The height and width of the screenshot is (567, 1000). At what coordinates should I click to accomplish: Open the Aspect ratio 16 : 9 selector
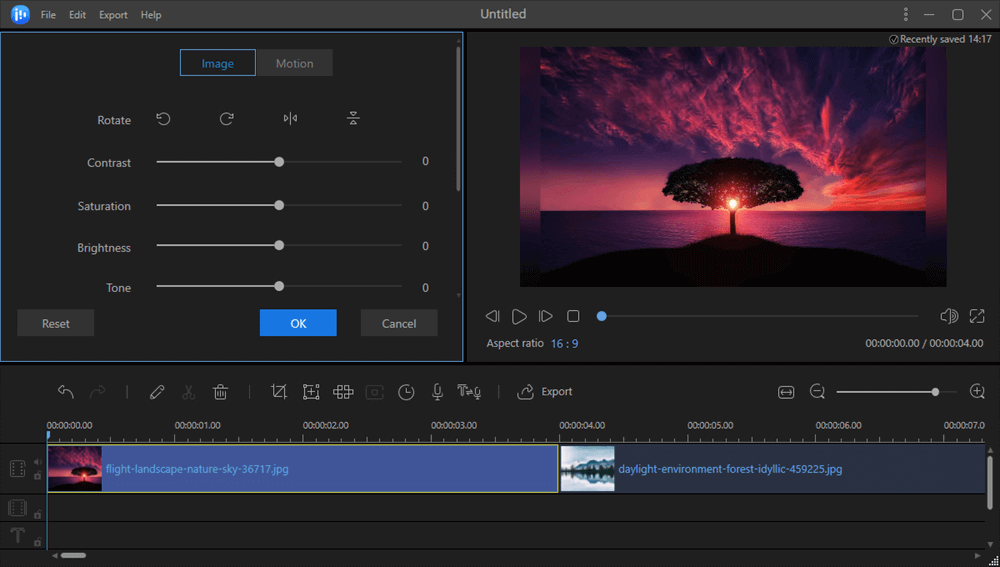pos(564,343)
